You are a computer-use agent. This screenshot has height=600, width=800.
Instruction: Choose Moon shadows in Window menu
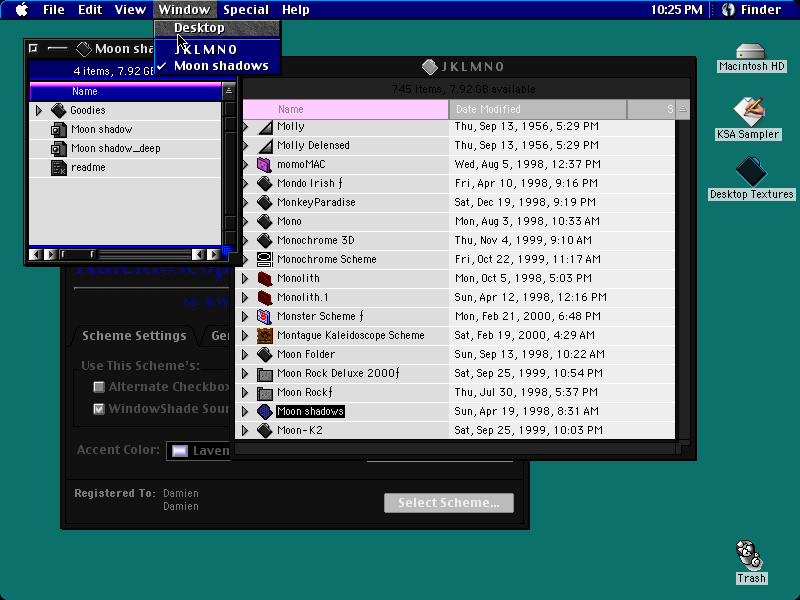(217, 66)
